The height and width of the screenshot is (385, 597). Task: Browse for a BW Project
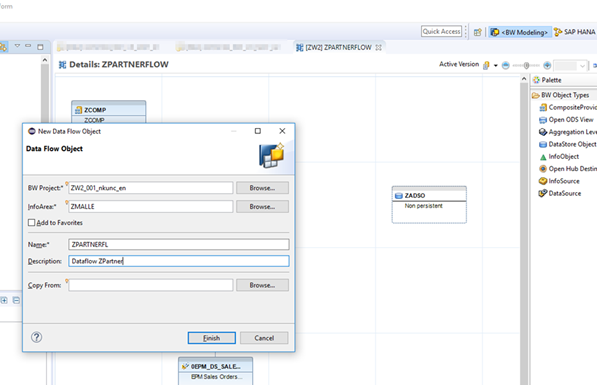click(262, 188)
